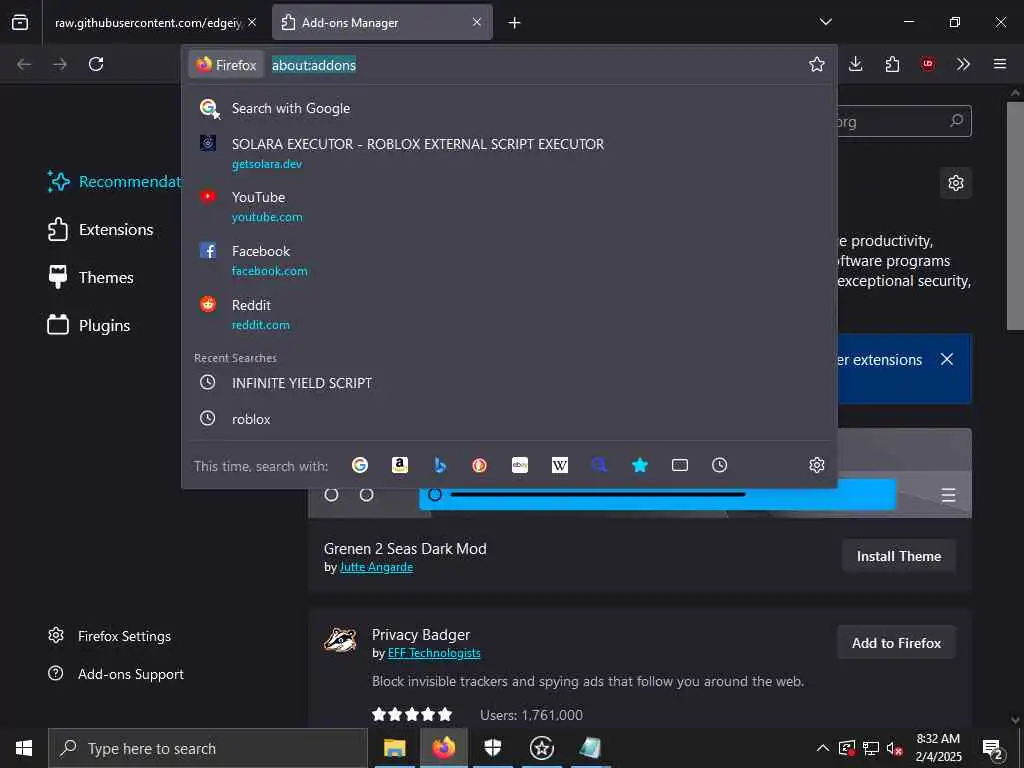
Task: Click the about:addons address text
Action: 314,65
